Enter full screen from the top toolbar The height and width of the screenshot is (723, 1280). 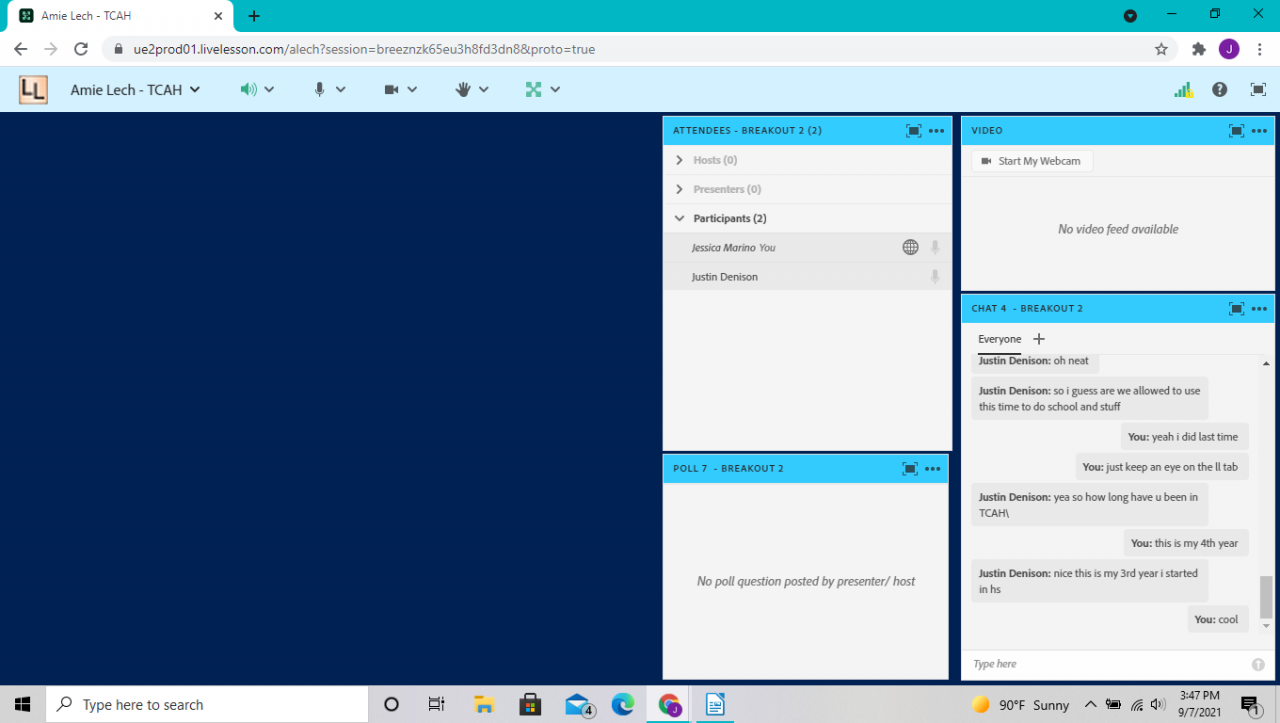click(x=1258, y=89)
